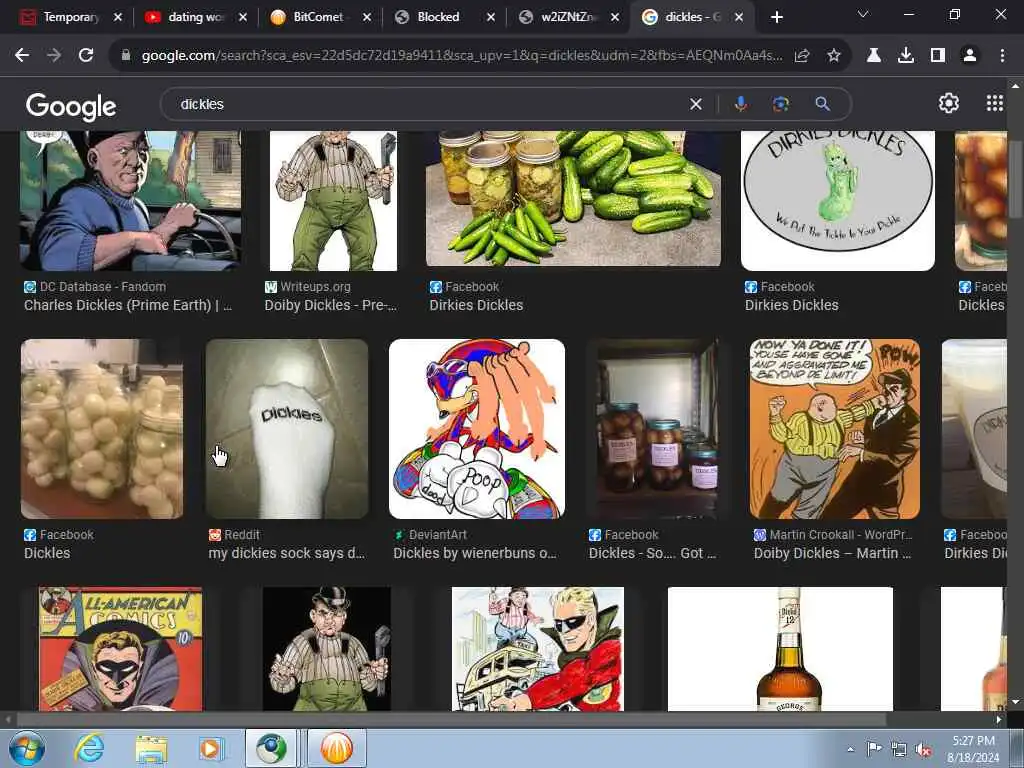
Task: Clear the search box with the X icon
Action: tap(696, 104)
